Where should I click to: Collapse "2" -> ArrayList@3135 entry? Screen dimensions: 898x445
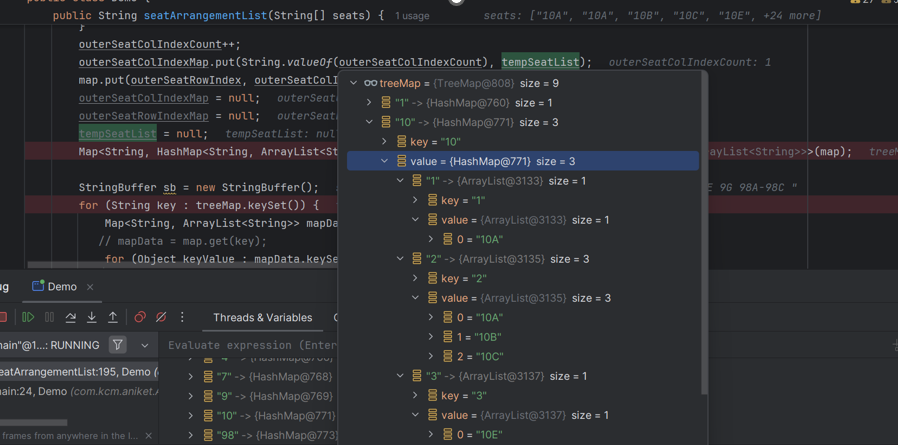(x=400, y=259)
